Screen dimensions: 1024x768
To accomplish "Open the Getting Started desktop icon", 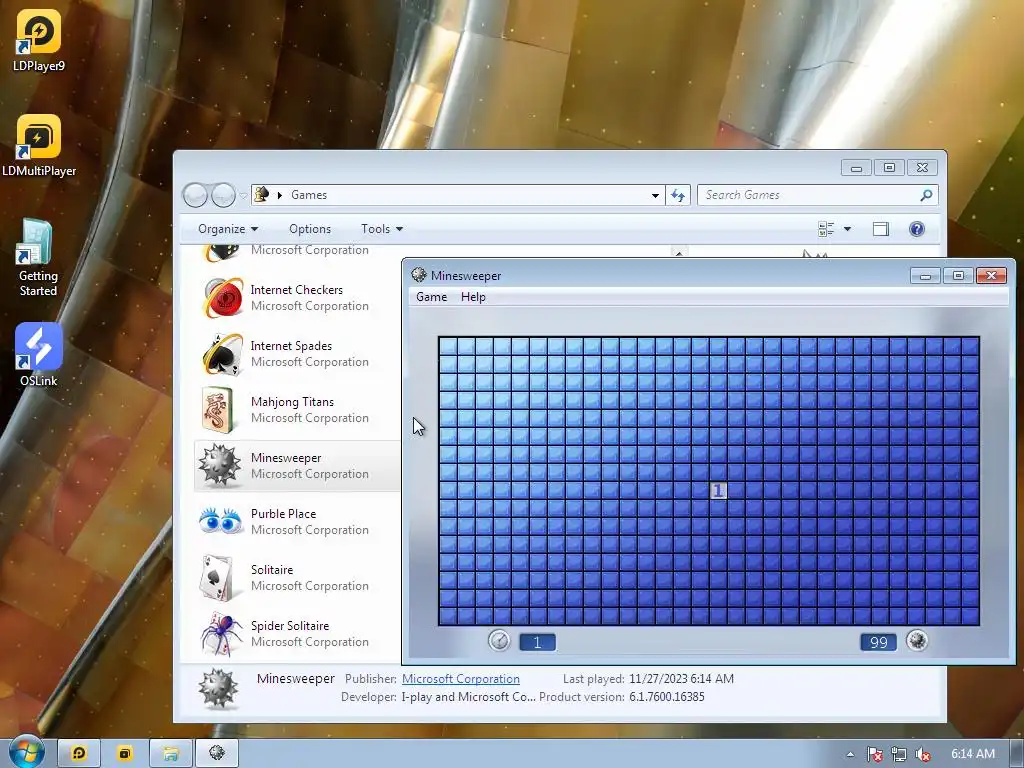I will (38, 258).
